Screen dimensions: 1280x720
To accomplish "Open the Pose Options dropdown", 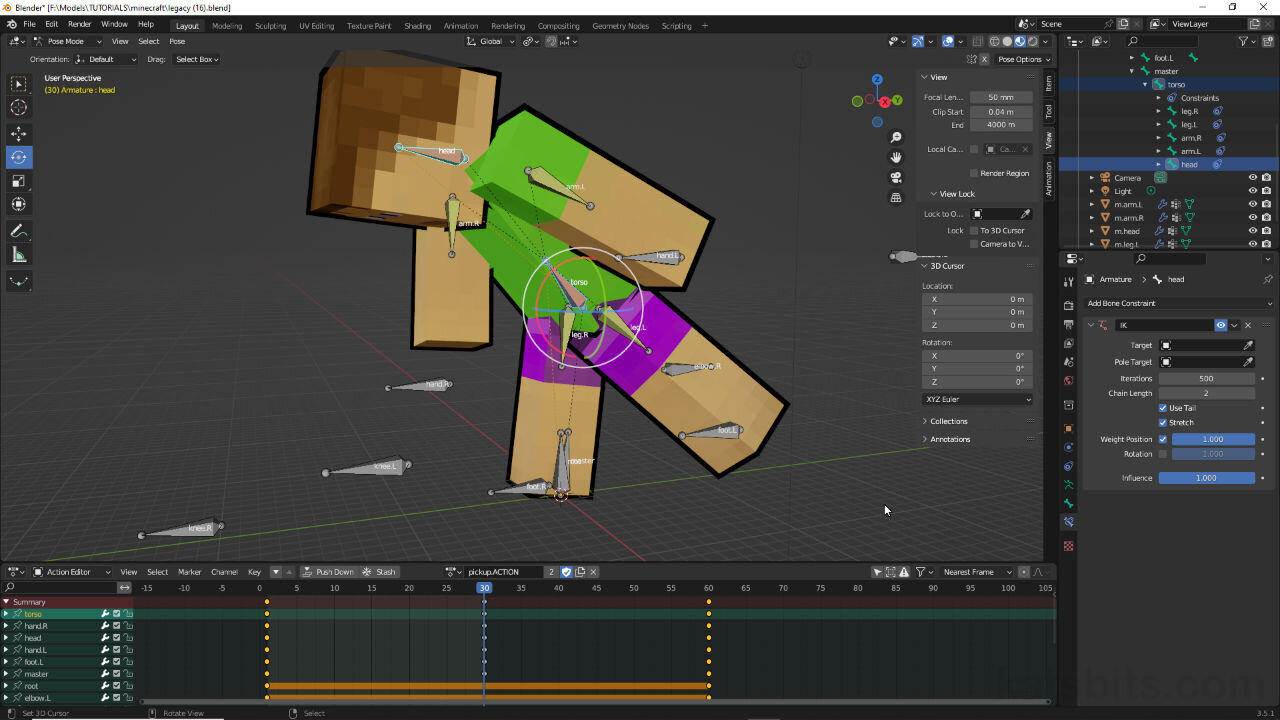I will click(1023, 59).
